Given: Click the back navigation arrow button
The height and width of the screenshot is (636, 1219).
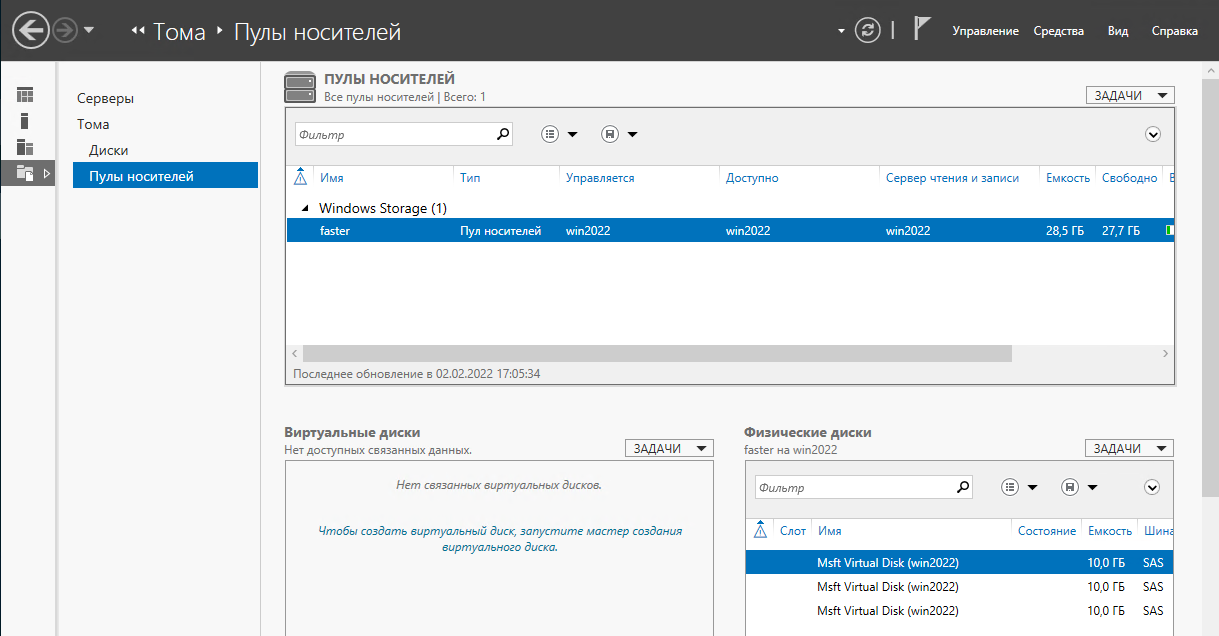Looking at the screenshot, I should pyautogui.click(x=31, y=31).
